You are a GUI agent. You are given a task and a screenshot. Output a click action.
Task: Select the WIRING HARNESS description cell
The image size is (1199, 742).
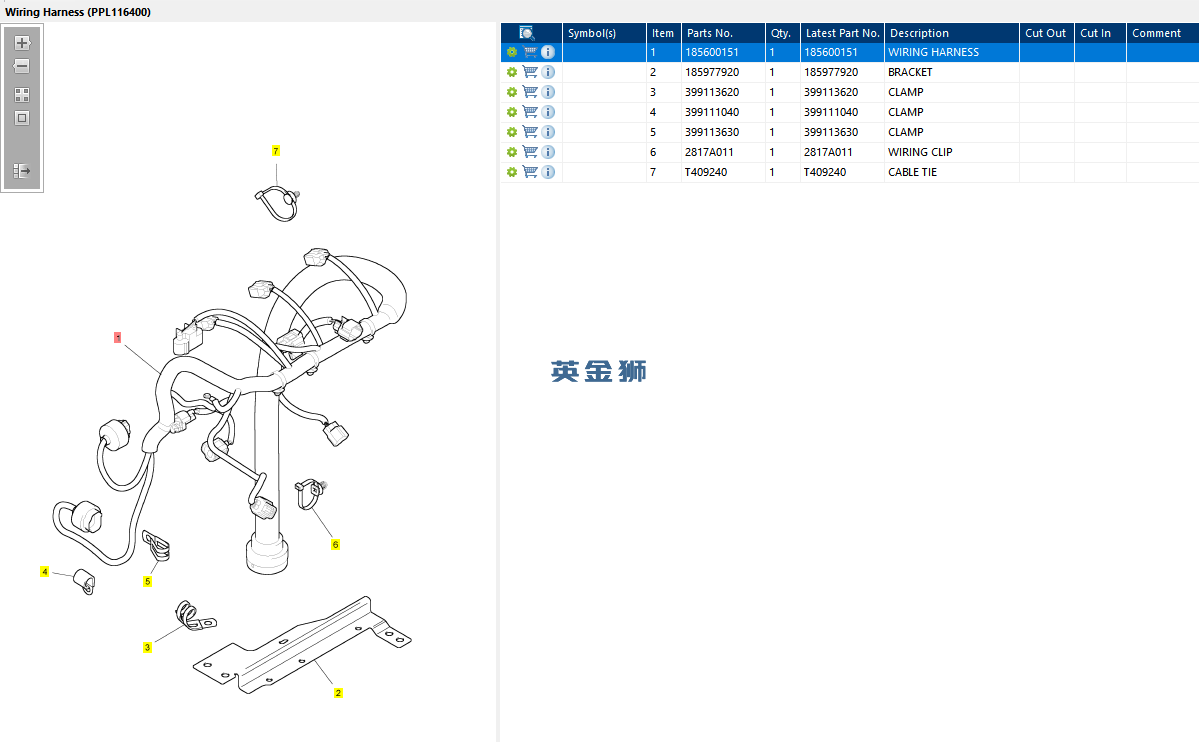point(952,52)
